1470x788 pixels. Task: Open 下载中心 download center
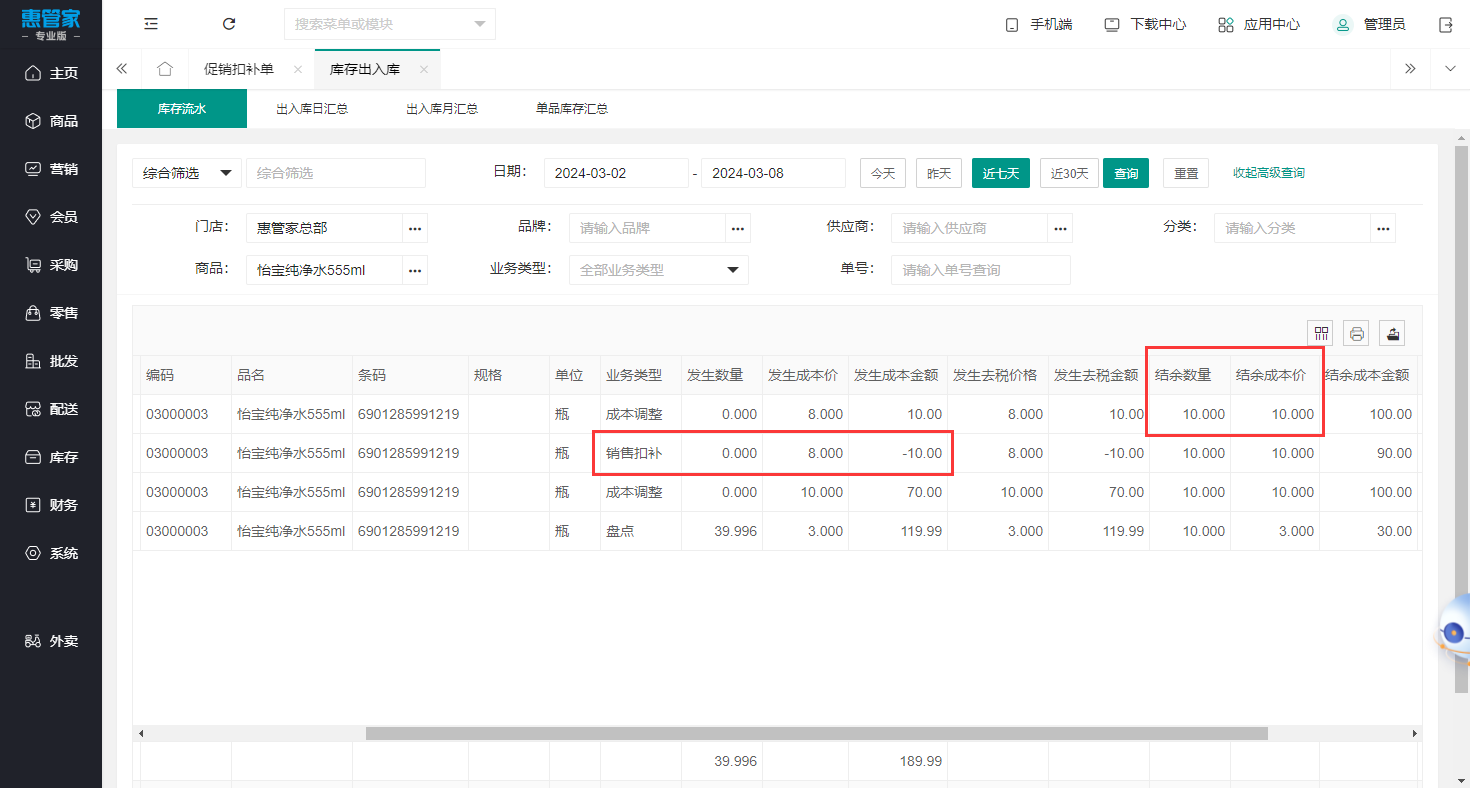point(1144,24)
